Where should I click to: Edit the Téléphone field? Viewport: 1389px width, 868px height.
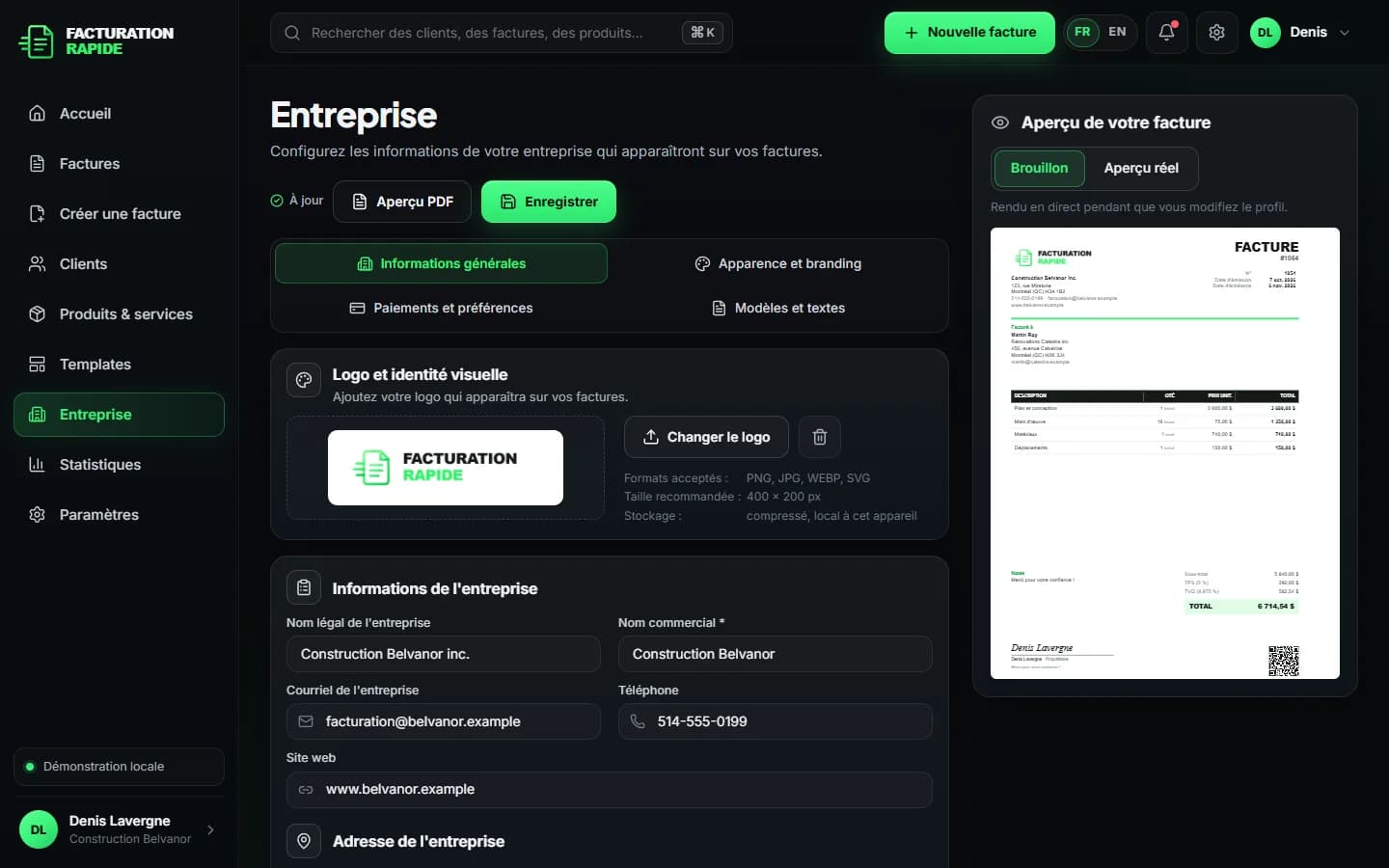tap(776, 721)
